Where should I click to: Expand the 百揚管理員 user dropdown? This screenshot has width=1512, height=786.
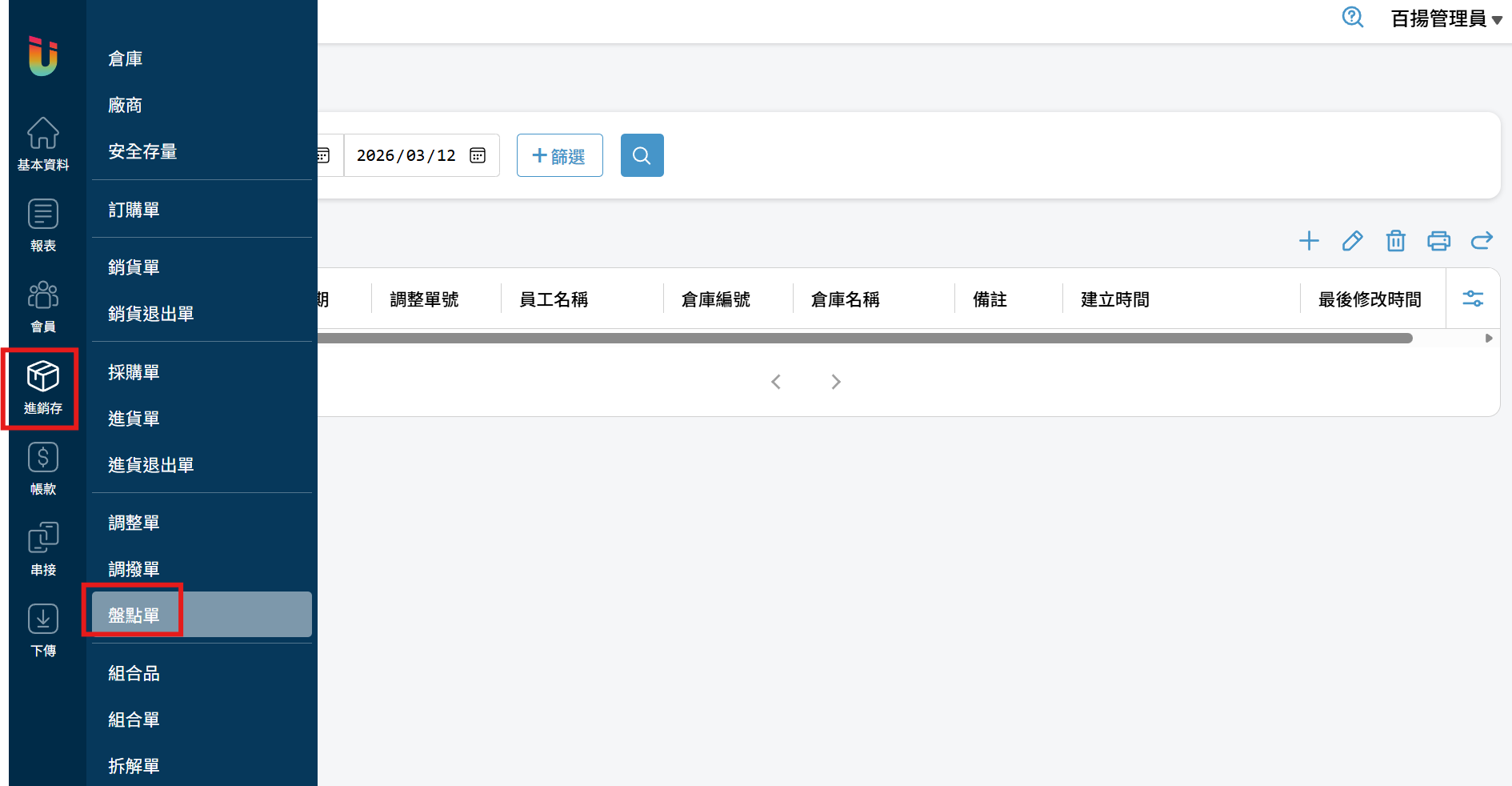[1446, 19]
